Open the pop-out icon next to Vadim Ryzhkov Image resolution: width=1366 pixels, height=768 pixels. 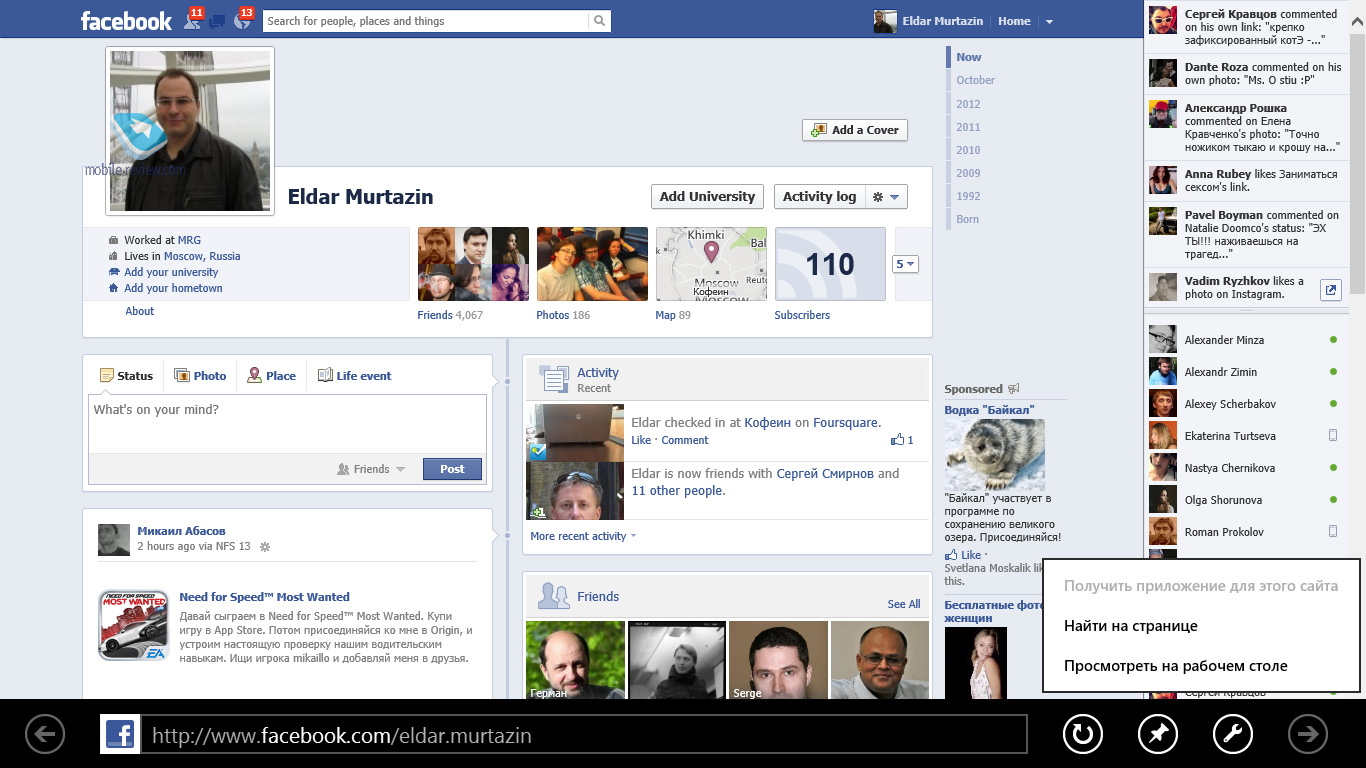tap(1330, 290)
